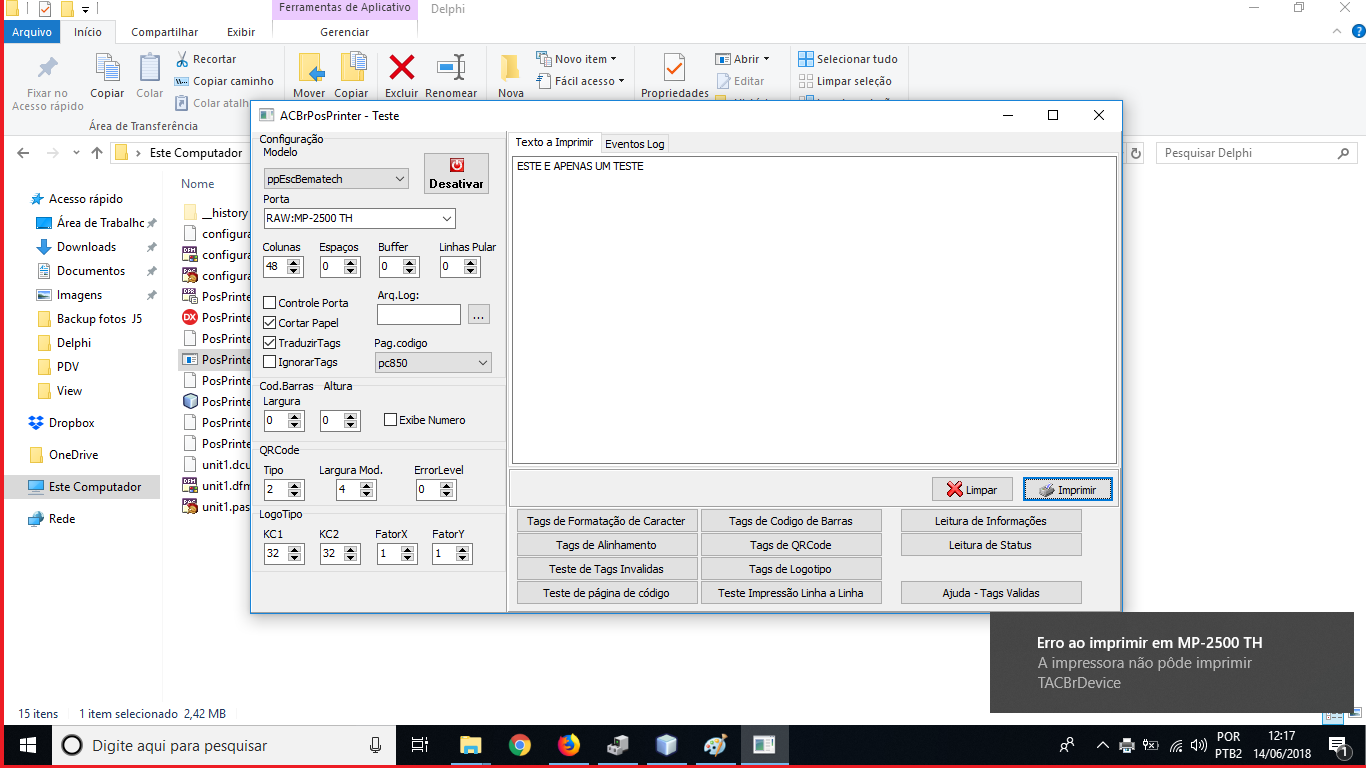1366x768 pixels.
Task: Click the Desativar power button
Action: [456, 173]
